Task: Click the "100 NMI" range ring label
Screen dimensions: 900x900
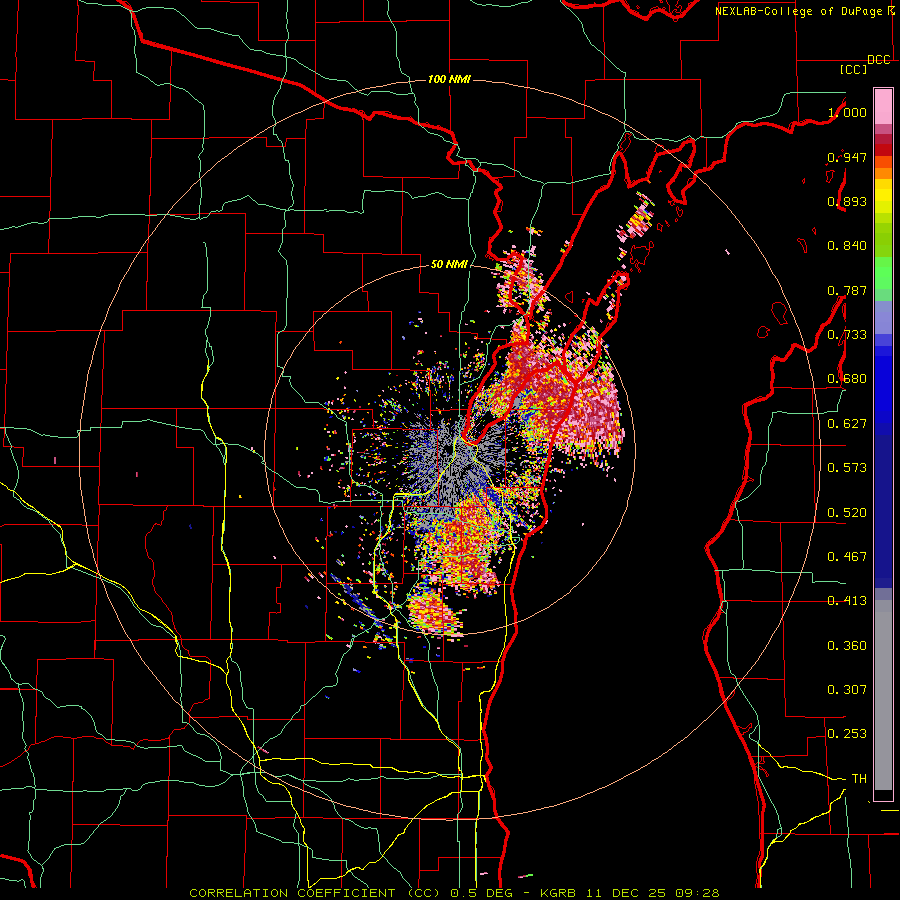Action: coord(449,79)
